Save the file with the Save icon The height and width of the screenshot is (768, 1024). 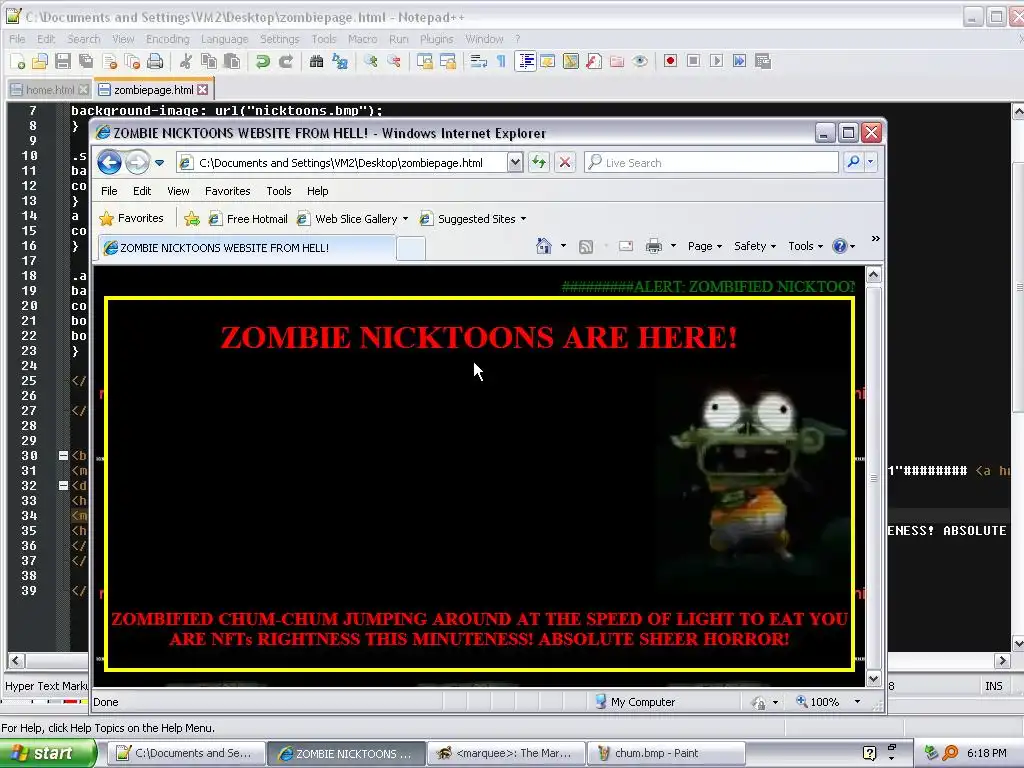[63, 61]
